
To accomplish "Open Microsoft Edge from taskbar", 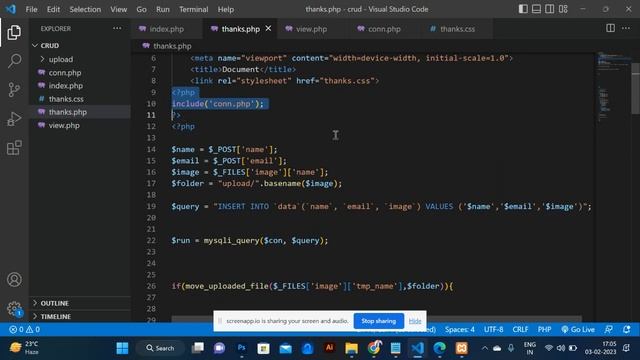I will pos(440,348).
